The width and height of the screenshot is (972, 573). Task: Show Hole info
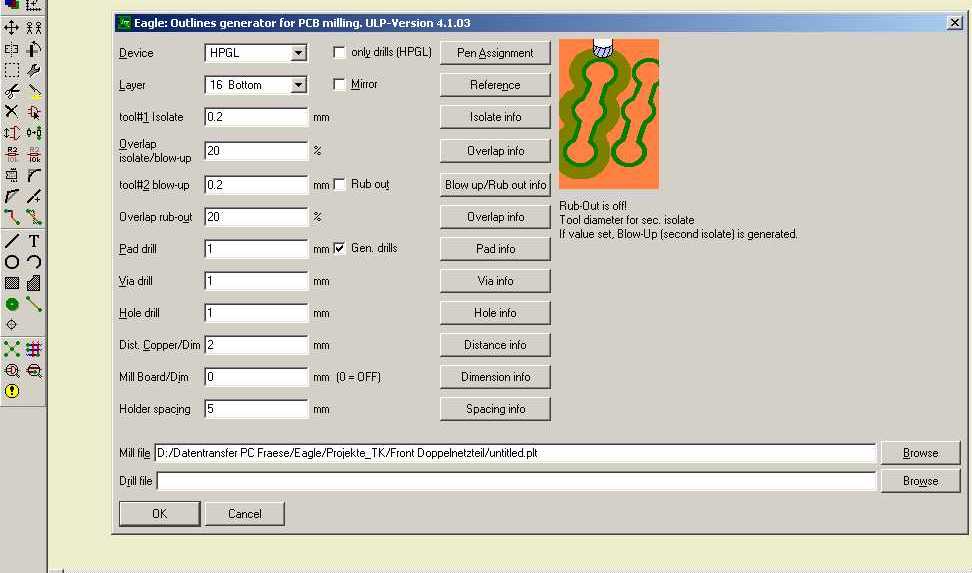[x=495, y=313]
